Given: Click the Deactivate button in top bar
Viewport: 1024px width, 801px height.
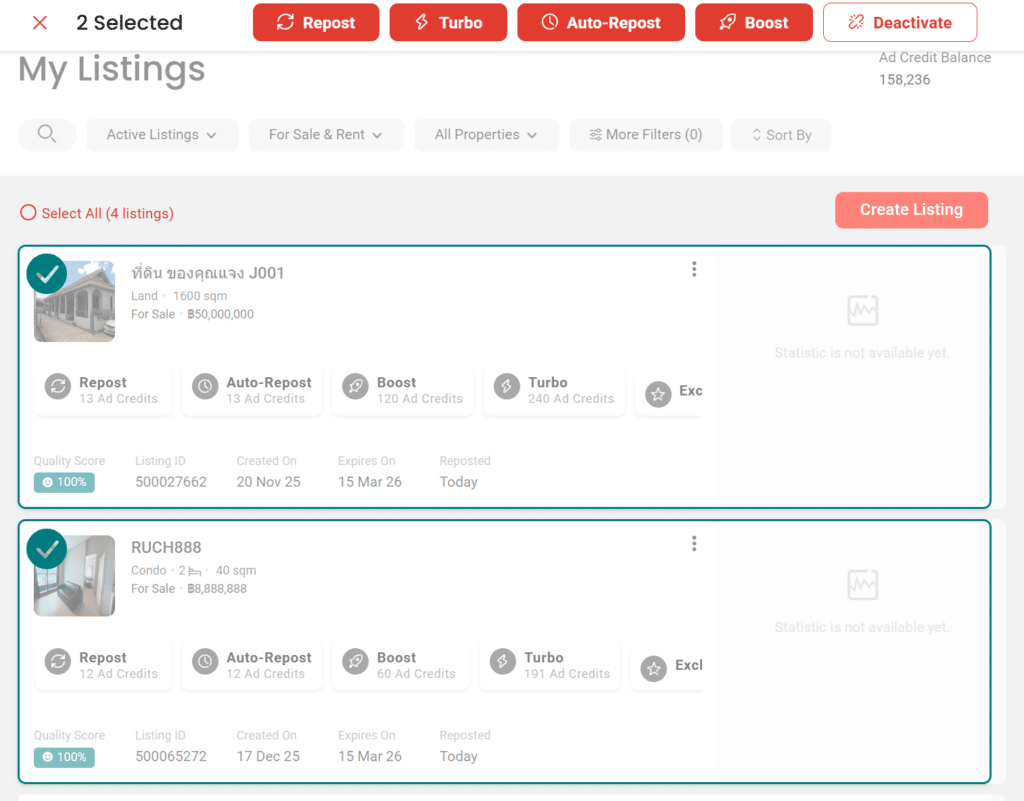Looking at the screenshot, I should point(899,23).
